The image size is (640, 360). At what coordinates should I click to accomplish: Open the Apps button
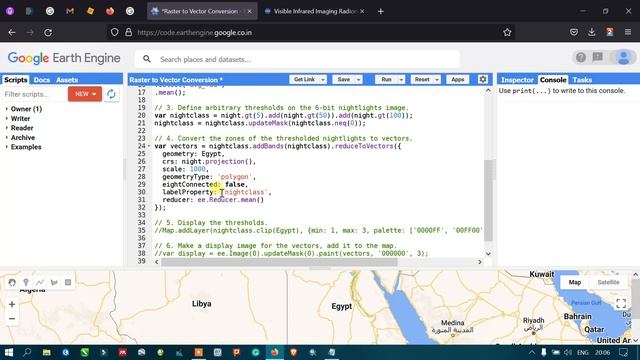[458, 80]
